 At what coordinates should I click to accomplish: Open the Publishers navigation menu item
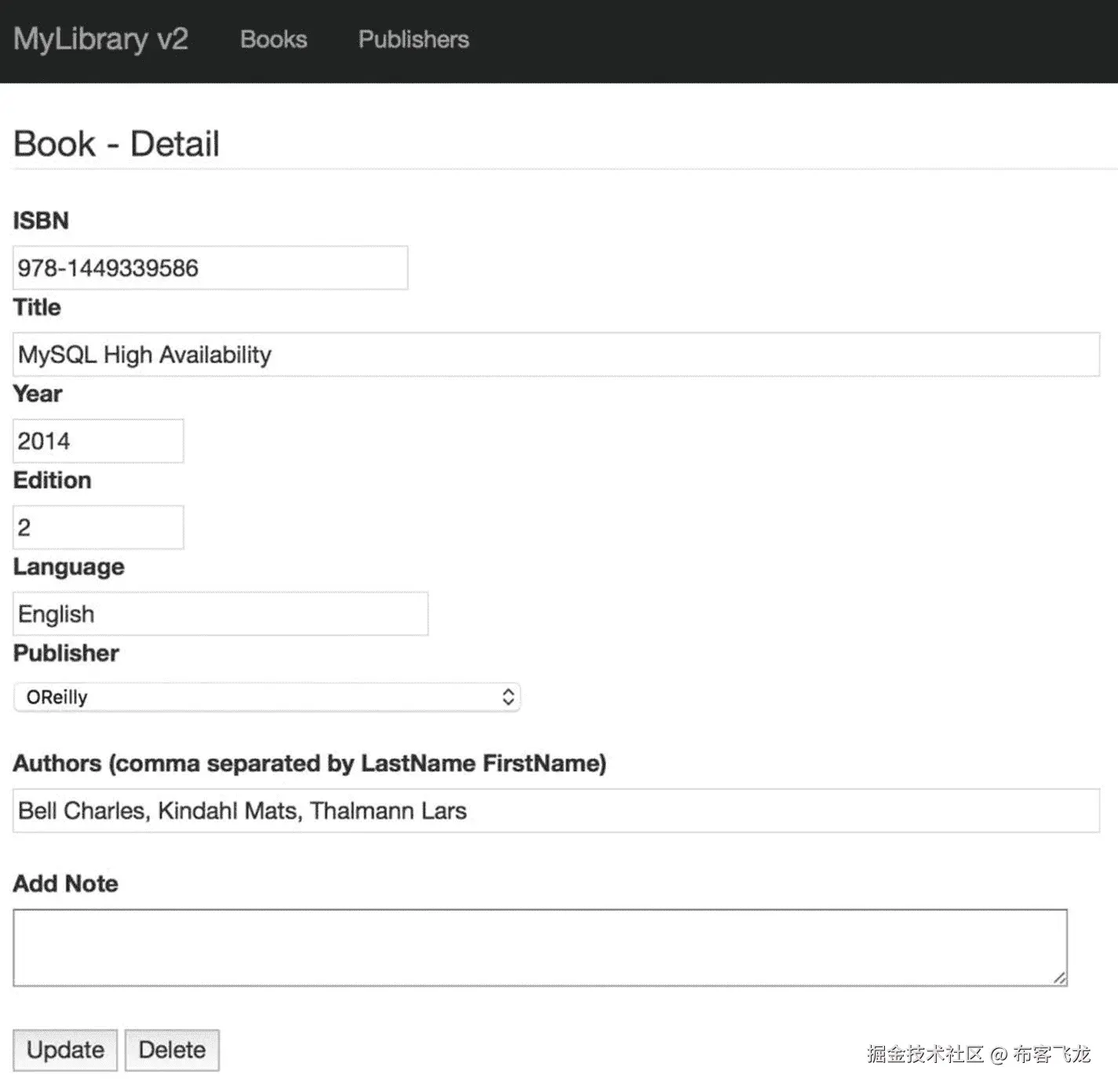(x=413, y=39)
